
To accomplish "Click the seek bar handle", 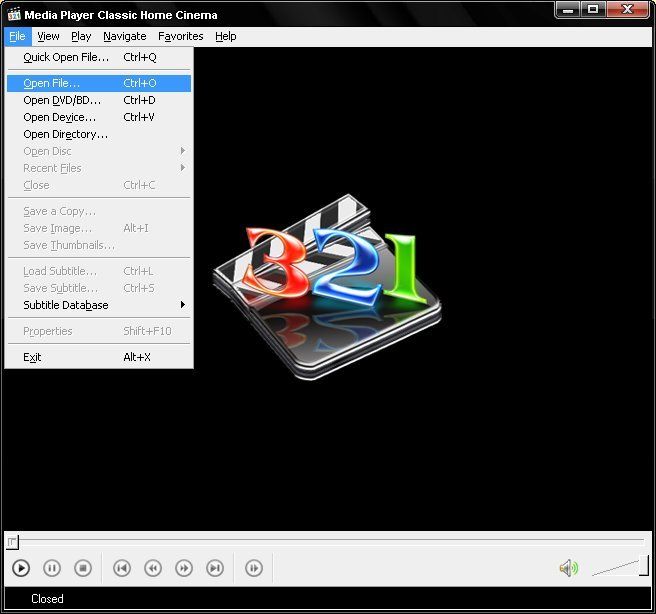I will 12,542.
